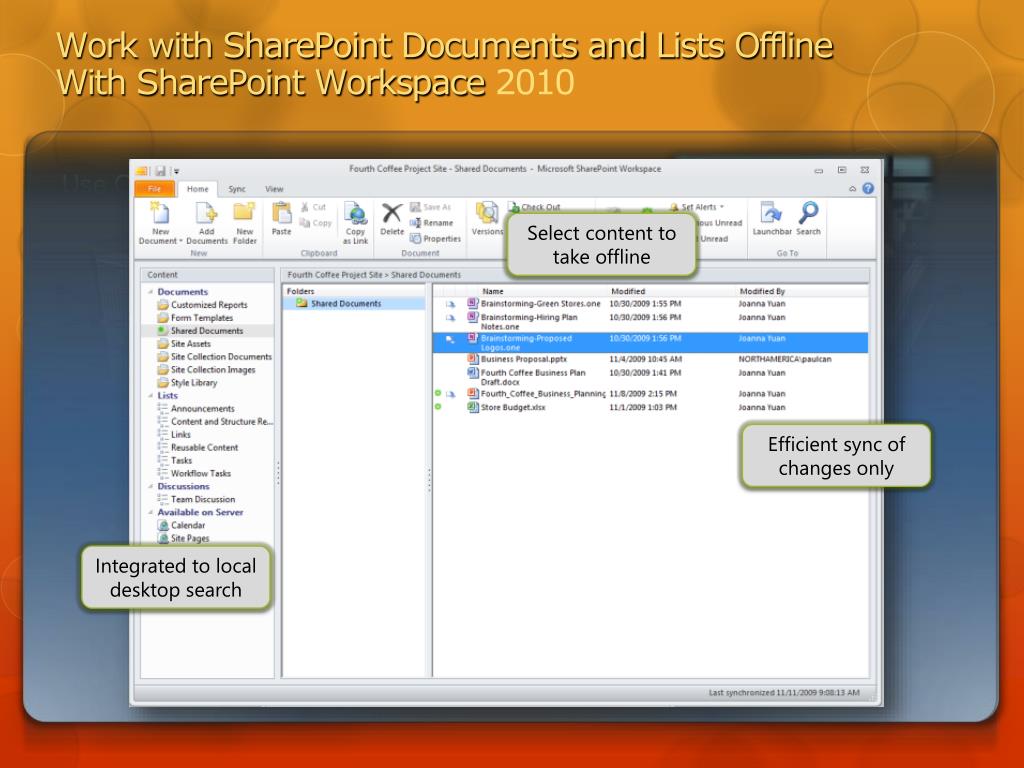1024x768 pixels.
Task: Open Site Collection Documents library
Action: 221,357
